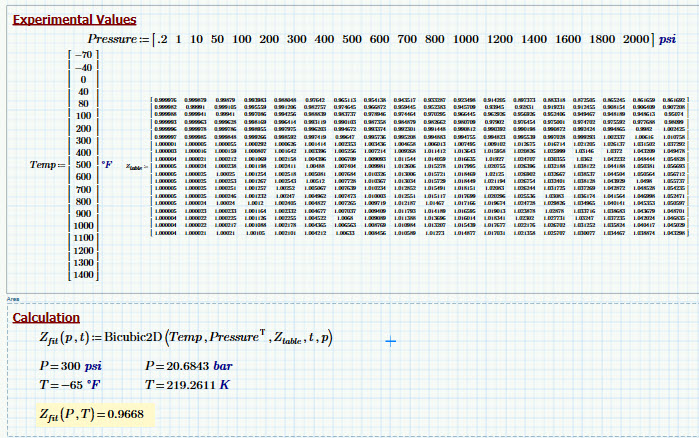Screen dimensions: 699x438
Task: Pick the 1000 value in the Pressure vector
Action: coord(466,39)
